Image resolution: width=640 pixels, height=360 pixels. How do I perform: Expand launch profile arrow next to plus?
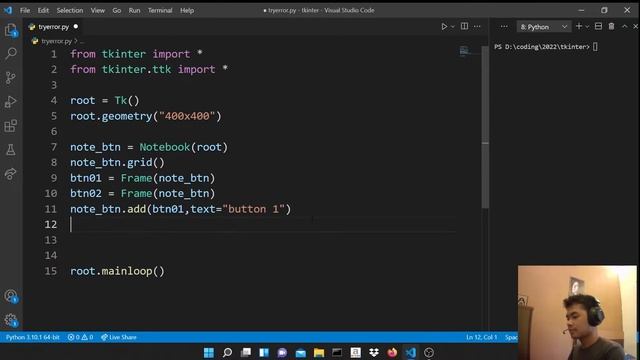587,27
